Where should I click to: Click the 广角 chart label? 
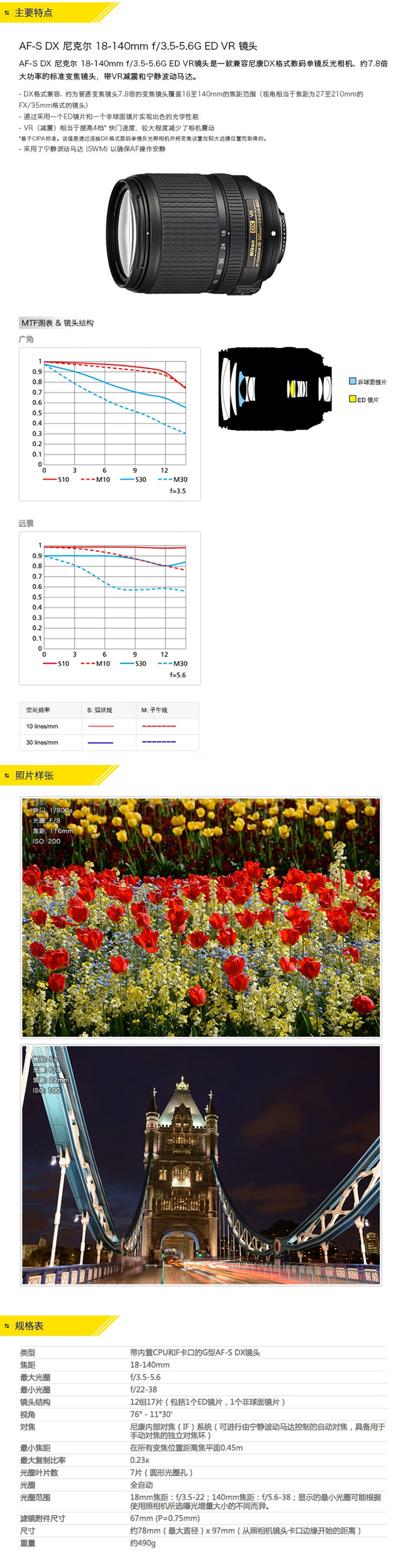point(26,339)
